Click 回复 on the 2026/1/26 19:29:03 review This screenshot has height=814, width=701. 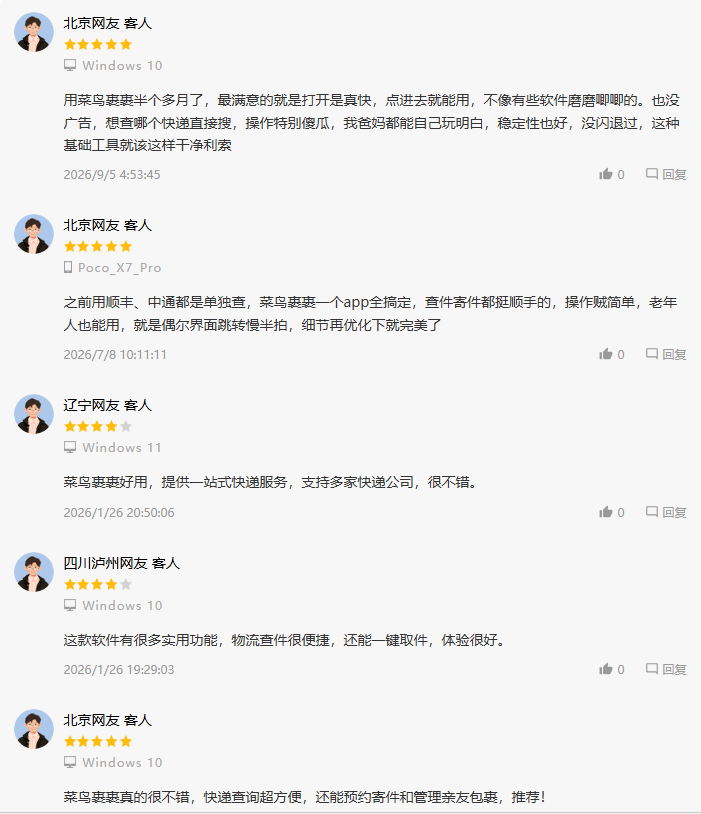[x=666, y=669]
